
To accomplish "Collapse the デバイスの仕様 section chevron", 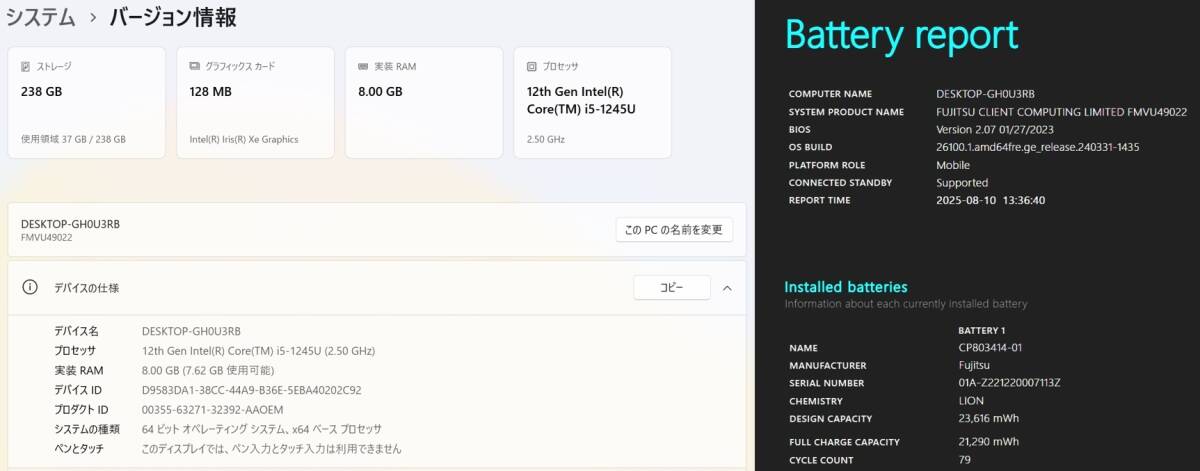I will [727, 288].
